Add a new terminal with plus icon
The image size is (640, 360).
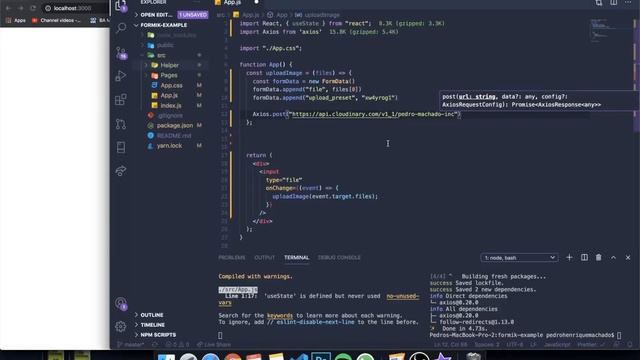569,258
